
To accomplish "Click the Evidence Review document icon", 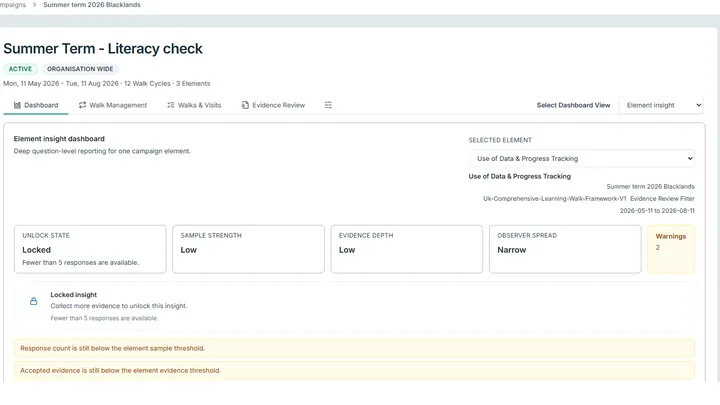I will [x=245, y=105].
